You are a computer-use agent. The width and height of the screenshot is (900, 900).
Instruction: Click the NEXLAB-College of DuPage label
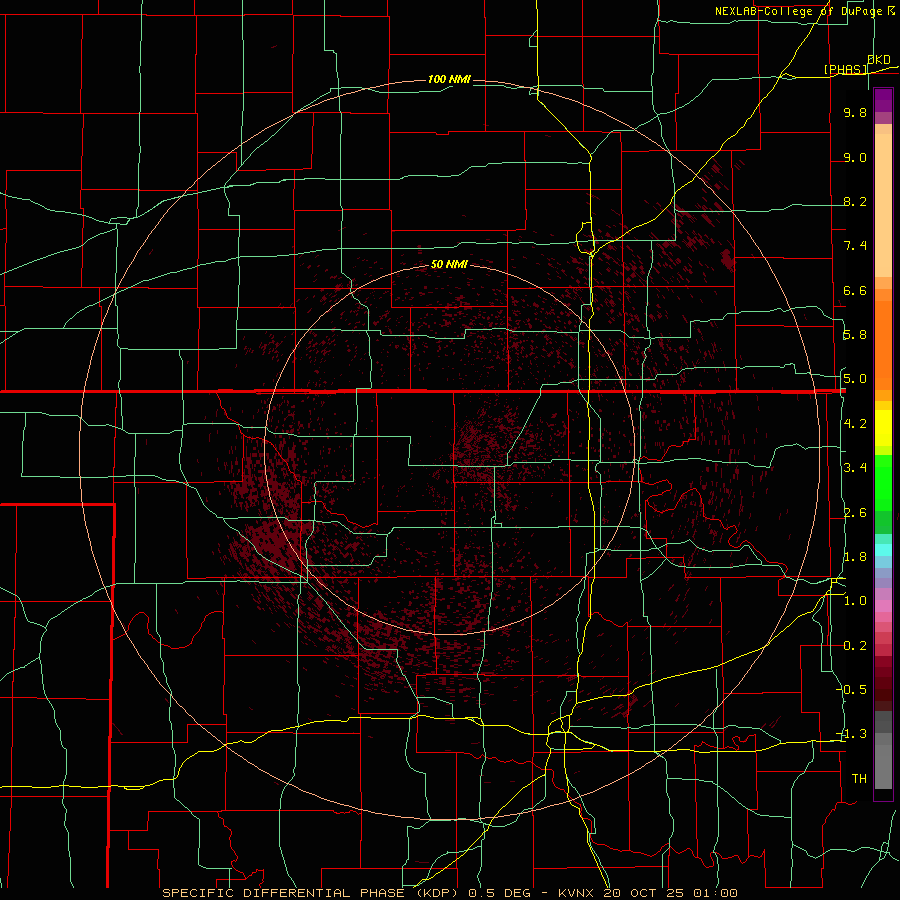(799, 11)
